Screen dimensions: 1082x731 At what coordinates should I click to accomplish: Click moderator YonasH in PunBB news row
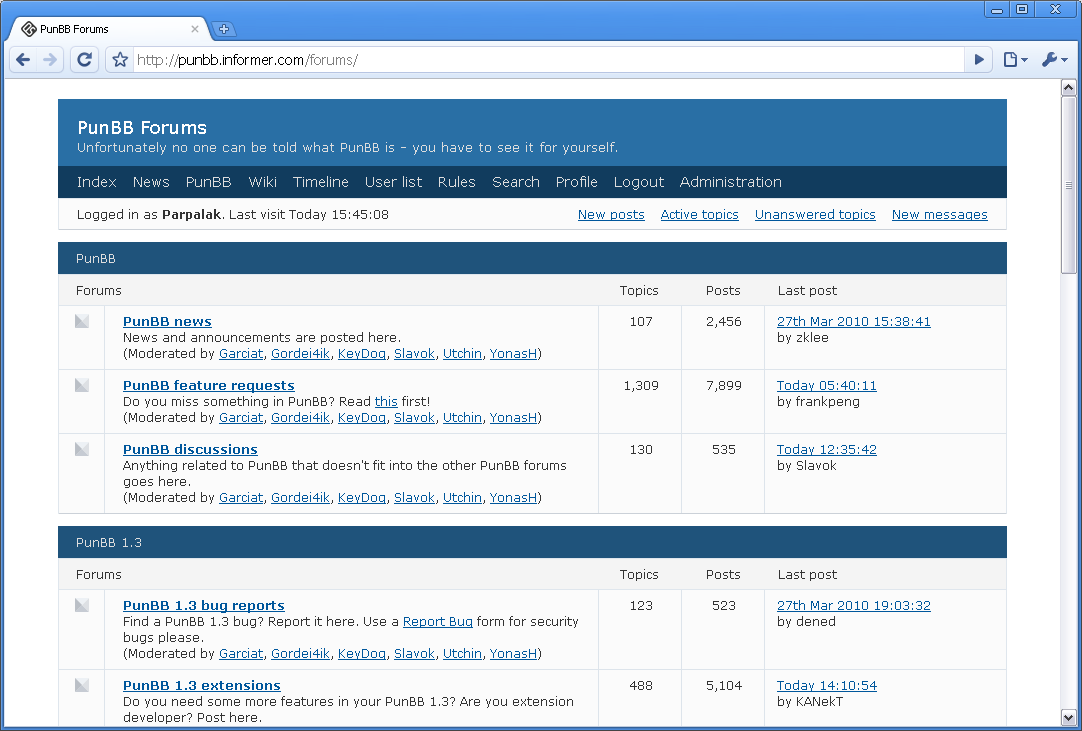[513, 353]
